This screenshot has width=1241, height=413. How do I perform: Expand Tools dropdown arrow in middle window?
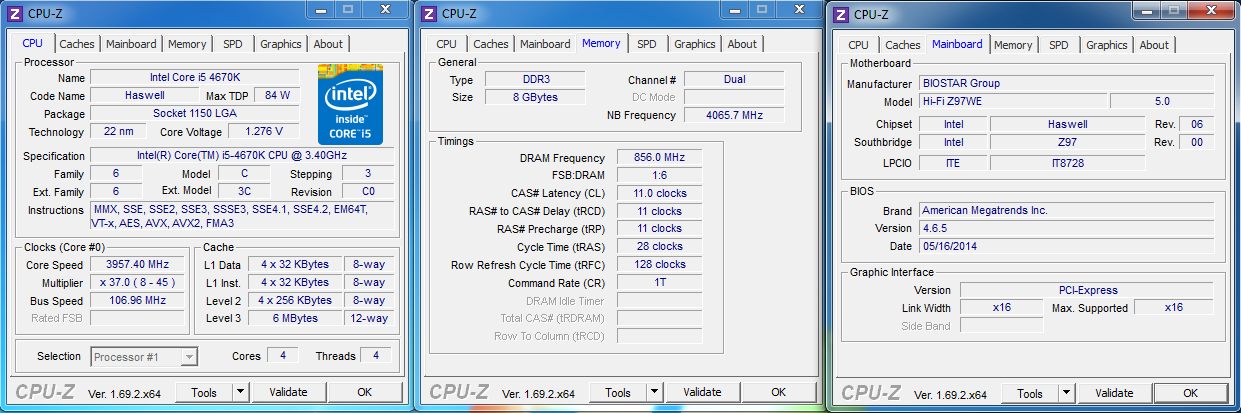coord(654,392)
